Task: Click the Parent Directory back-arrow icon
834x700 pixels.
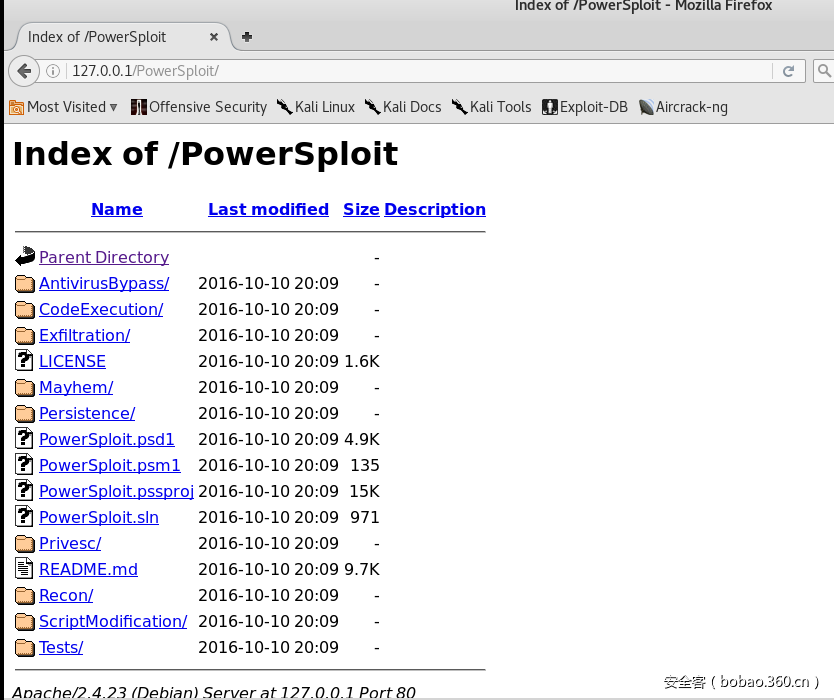Action: [x=25, y=257]
